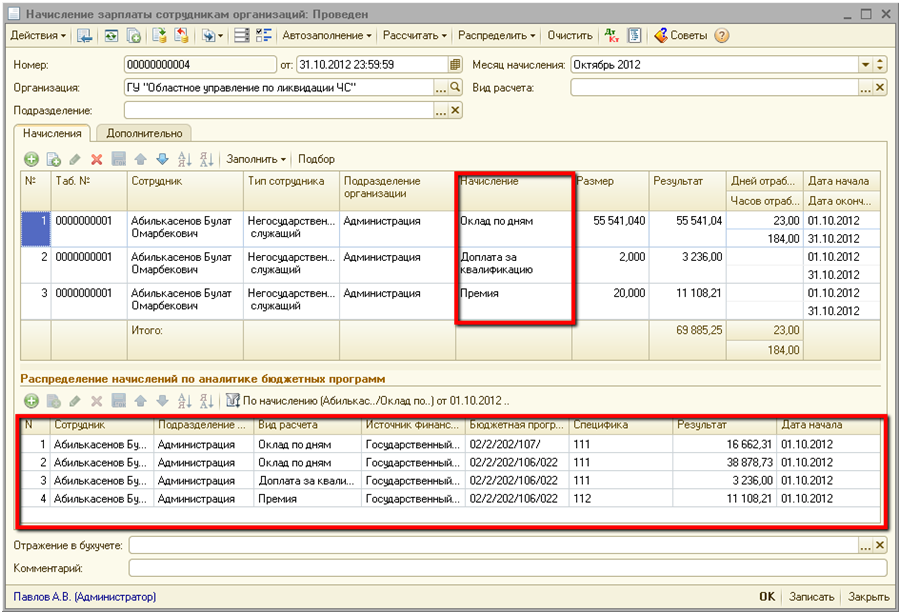
Task: Click the Очистить toolbar button
Action: coord(569,35)
